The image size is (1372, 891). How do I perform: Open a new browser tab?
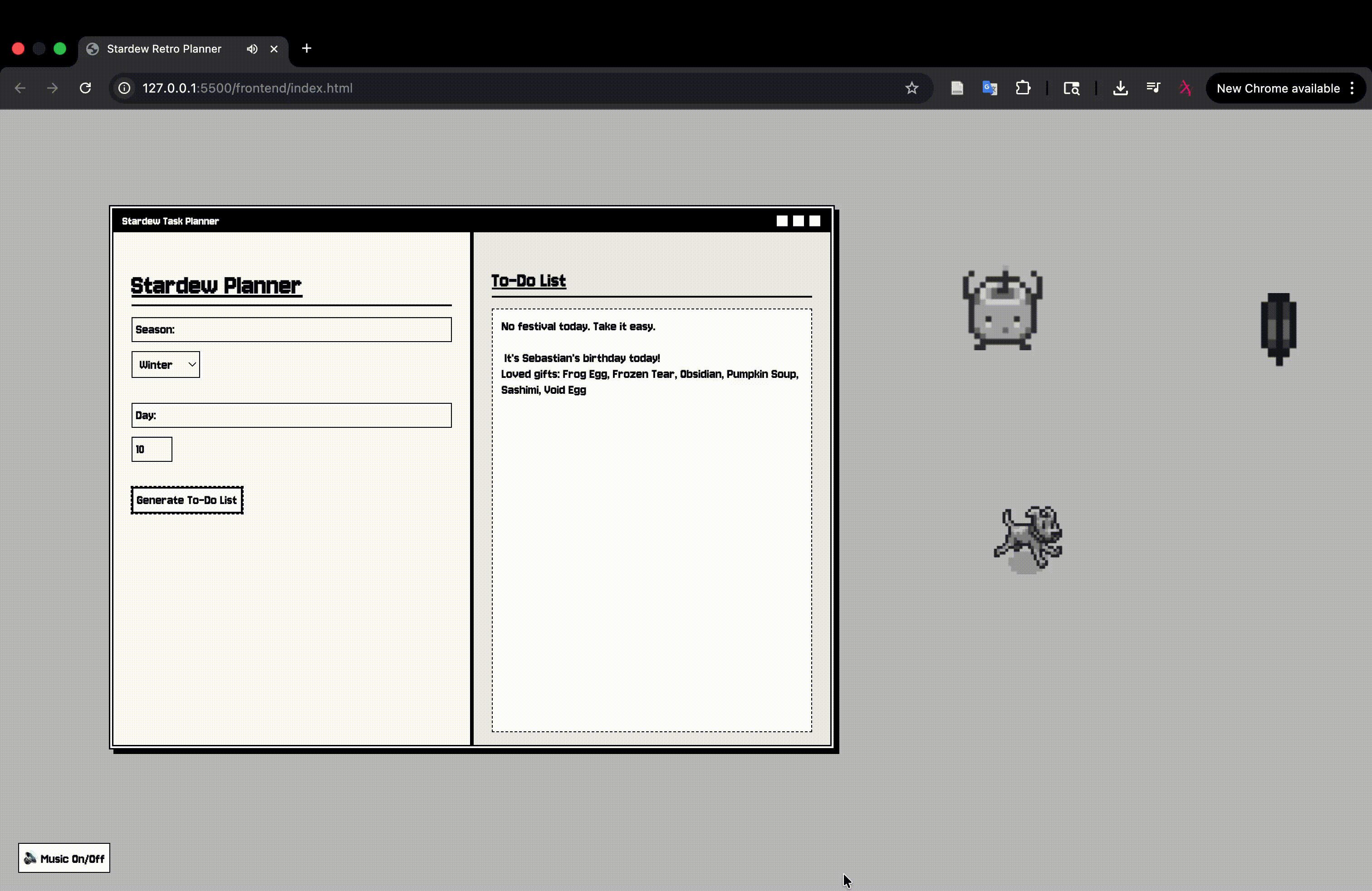pos(306,49)
